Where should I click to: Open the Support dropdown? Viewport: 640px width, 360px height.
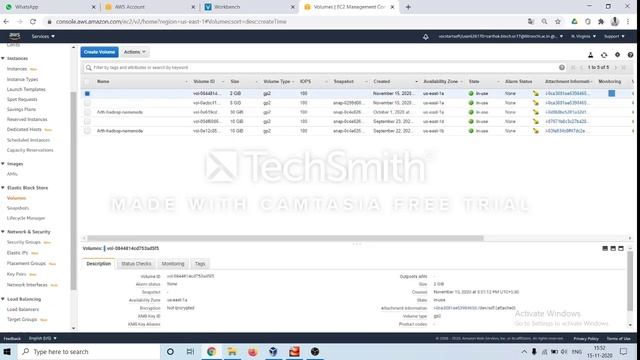pos(614,36)
